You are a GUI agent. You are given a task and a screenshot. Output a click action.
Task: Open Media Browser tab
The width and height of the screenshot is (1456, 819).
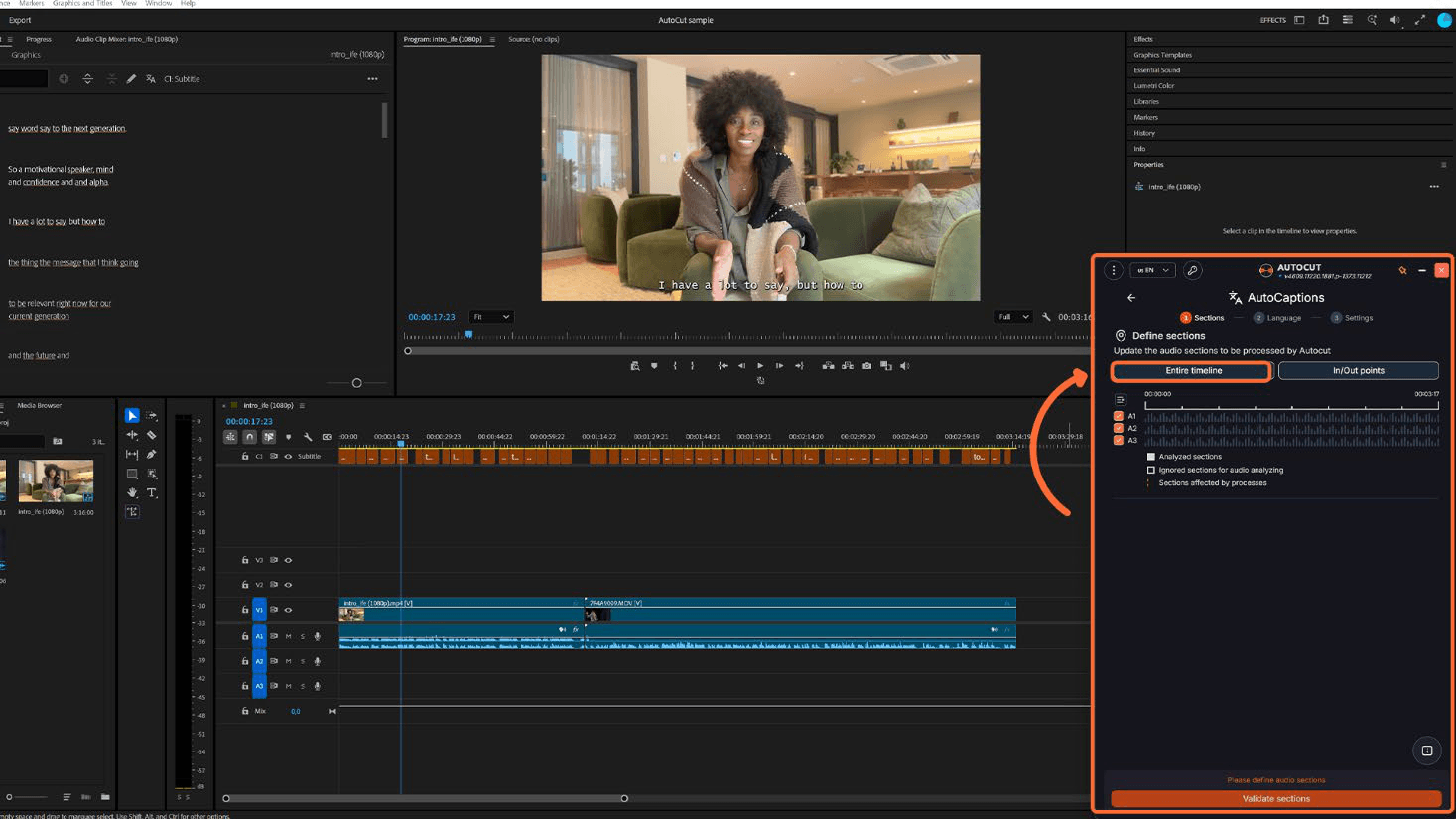39,405
